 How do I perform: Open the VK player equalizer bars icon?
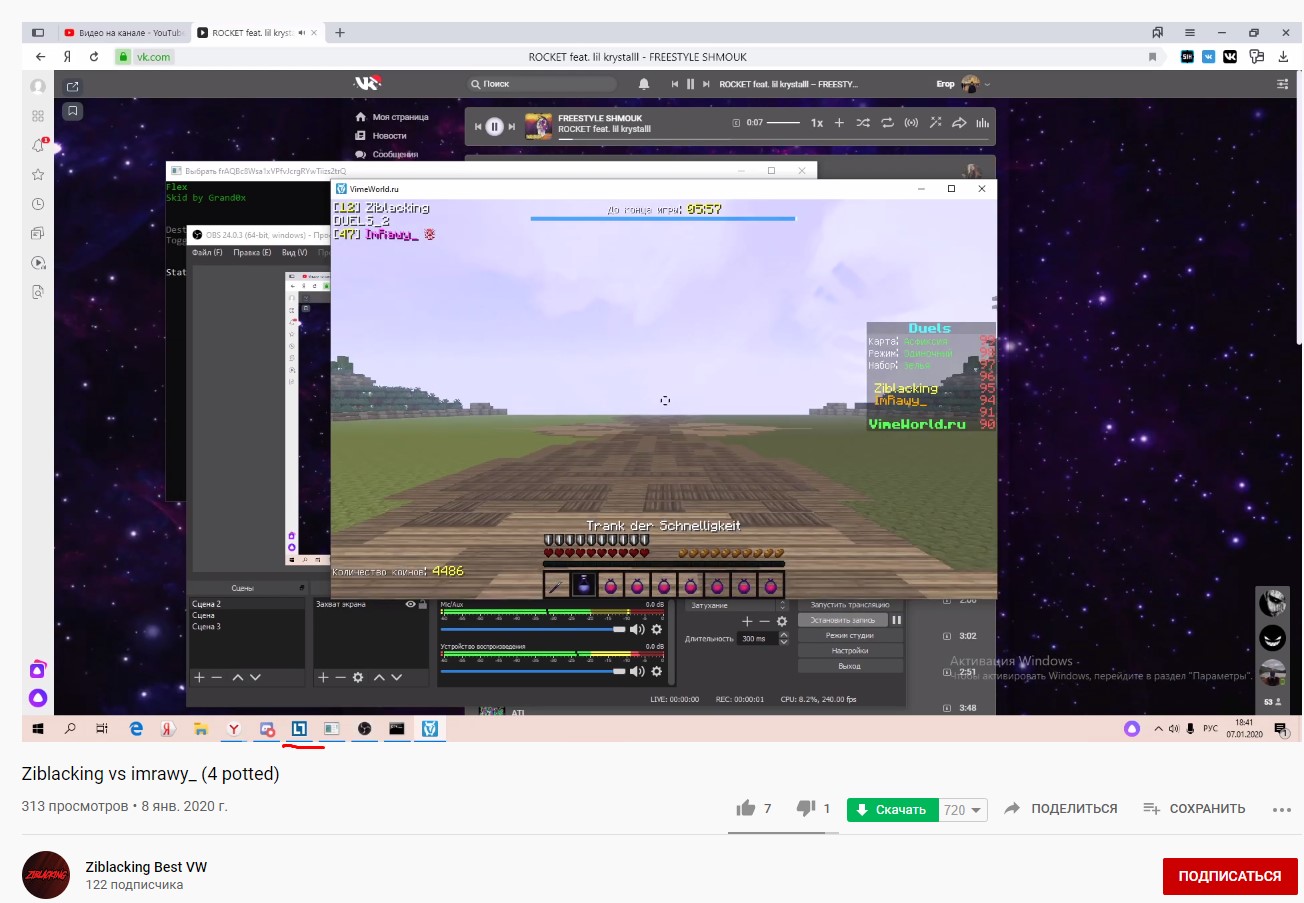(x=982, y=123)
